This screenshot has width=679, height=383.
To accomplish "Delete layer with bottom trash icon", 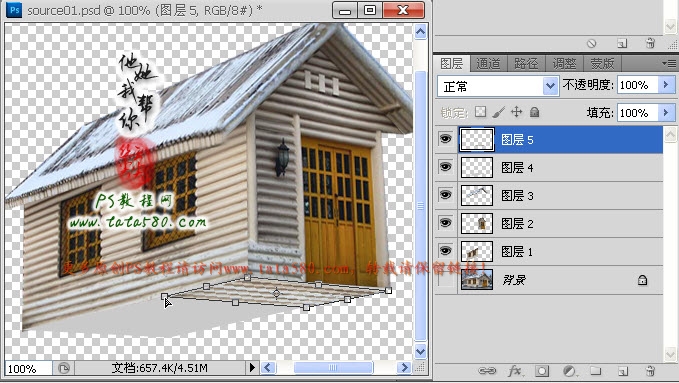I will (x=650, y=371).
